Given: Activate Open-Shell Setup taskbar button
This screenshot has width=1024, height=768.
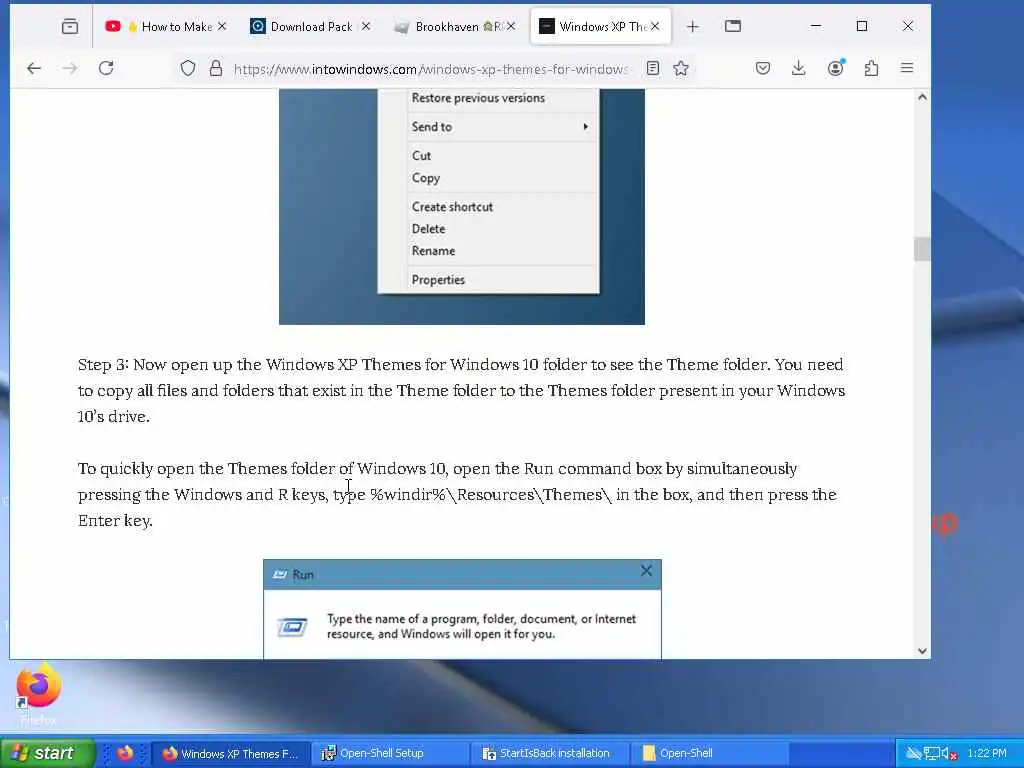Looking at the screenshot, I should [390, 754].
